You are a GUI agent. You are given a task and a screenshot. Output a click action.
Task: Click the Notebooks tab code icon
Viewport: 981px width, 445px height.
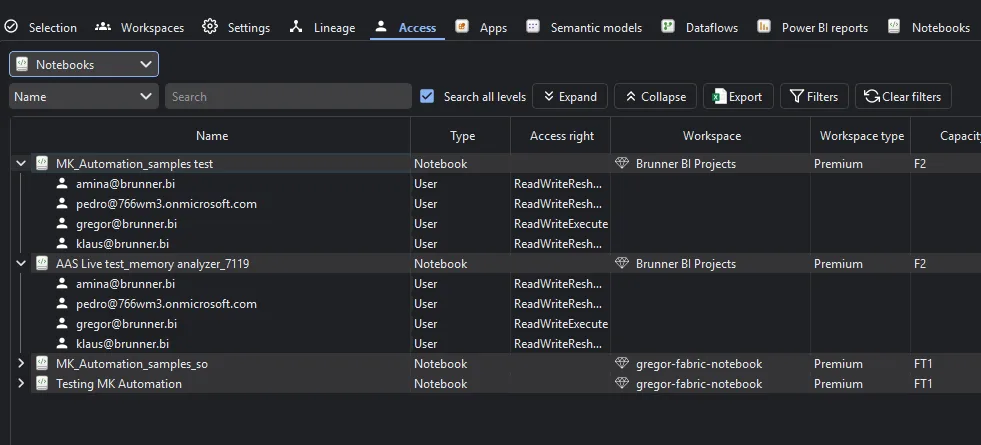[x=893, y=26]
